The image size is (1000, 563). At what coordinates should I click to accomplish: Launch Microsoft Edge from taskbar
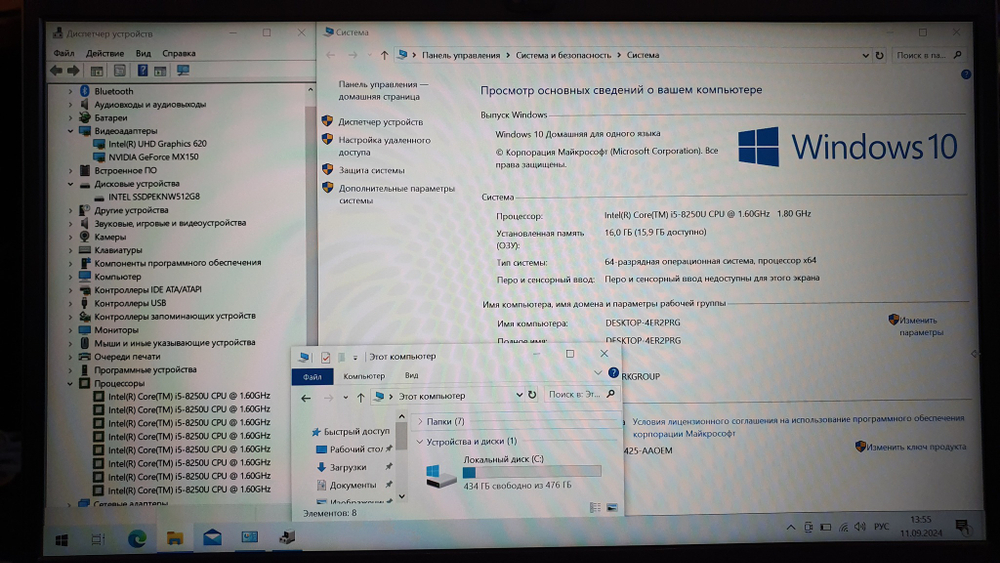pyautogui.click(x=136, y=539)
